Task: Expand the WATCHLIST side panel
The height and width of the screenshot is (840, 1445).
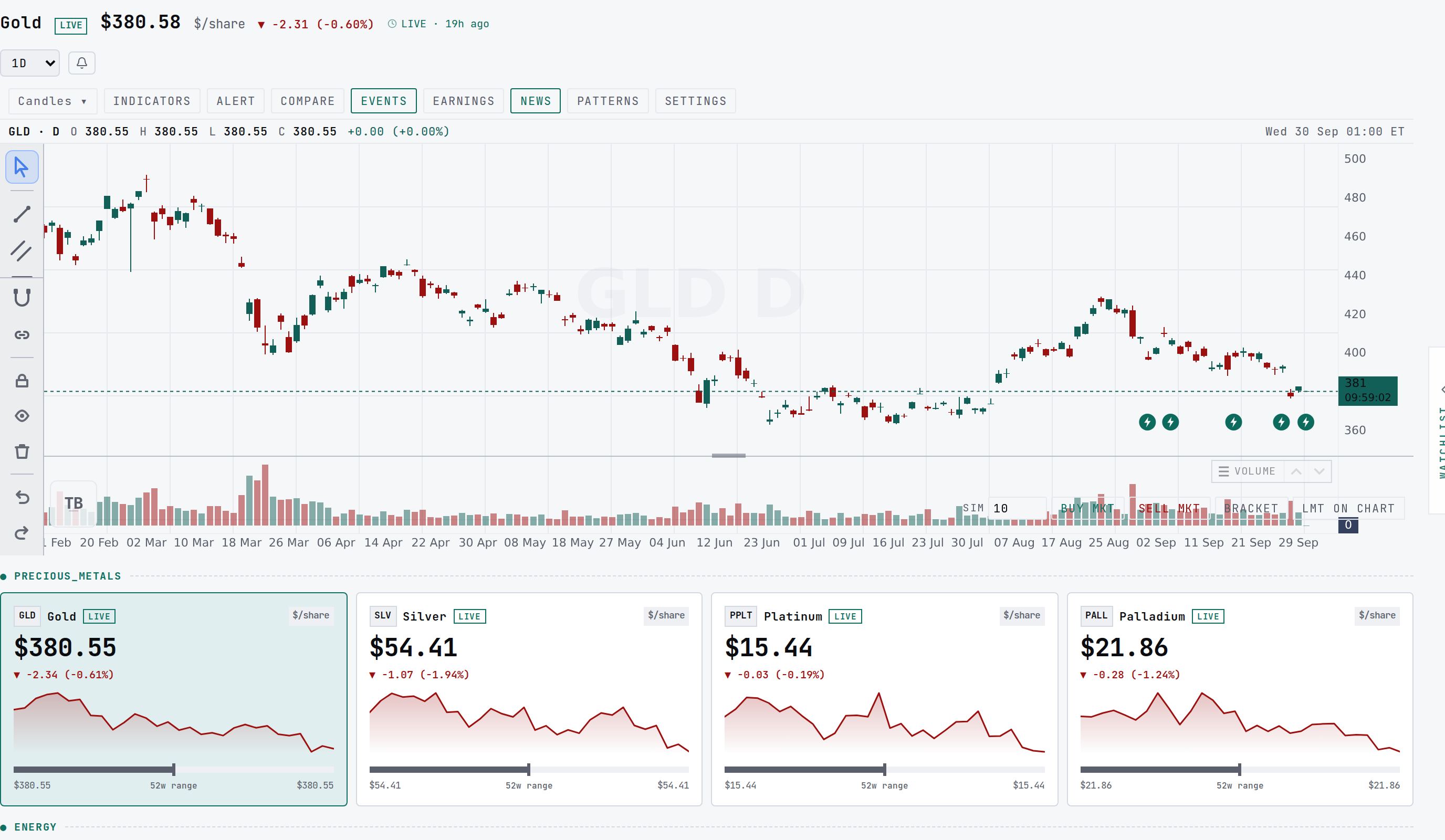Action: coord(1438,430)
